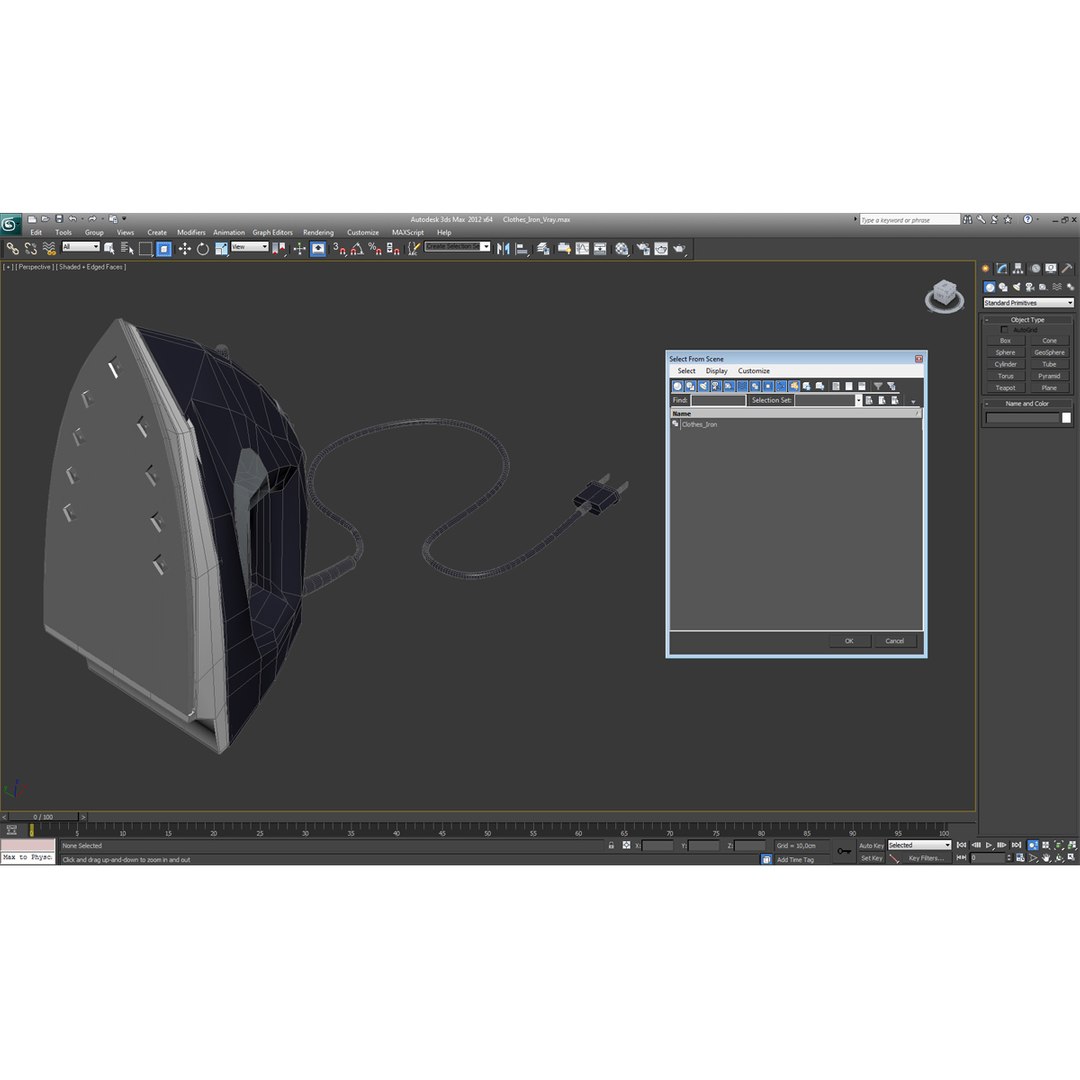Save the file using the floppy icon
Viewport: 1080px width, 1080px height.
(x=59, y=219)
